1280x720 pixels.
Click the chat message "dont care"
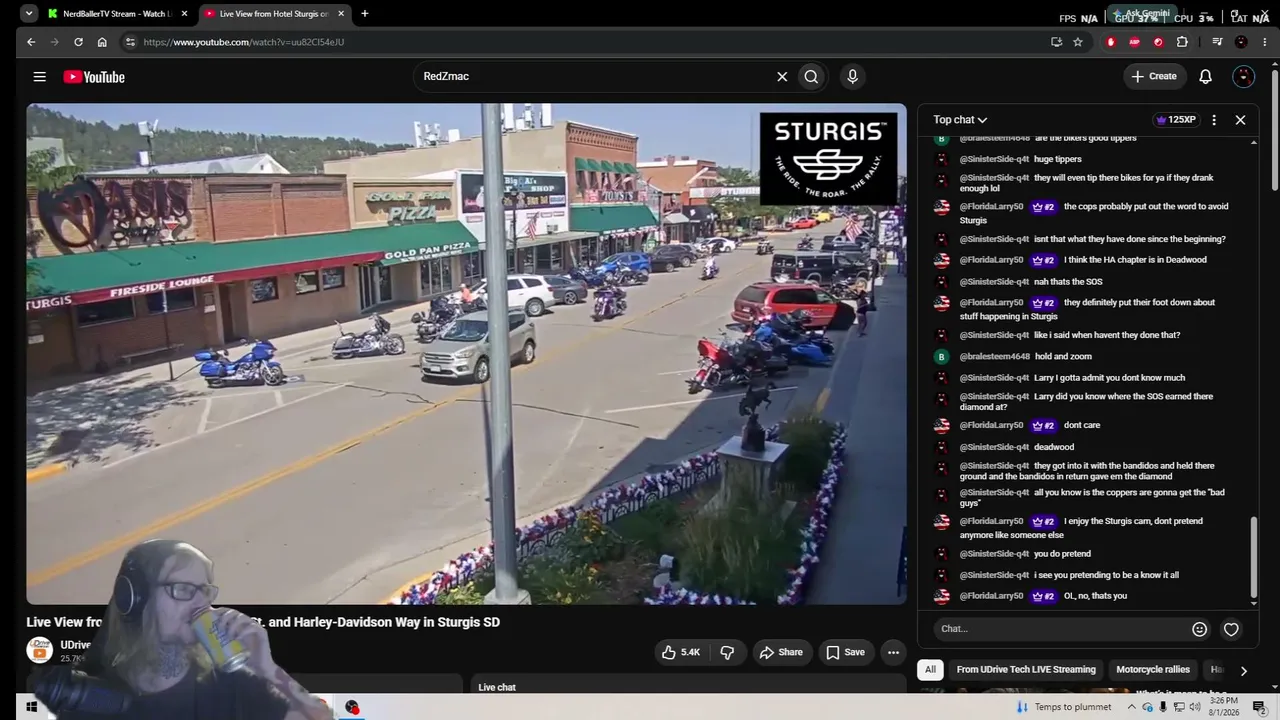[x=1081, y=425]
